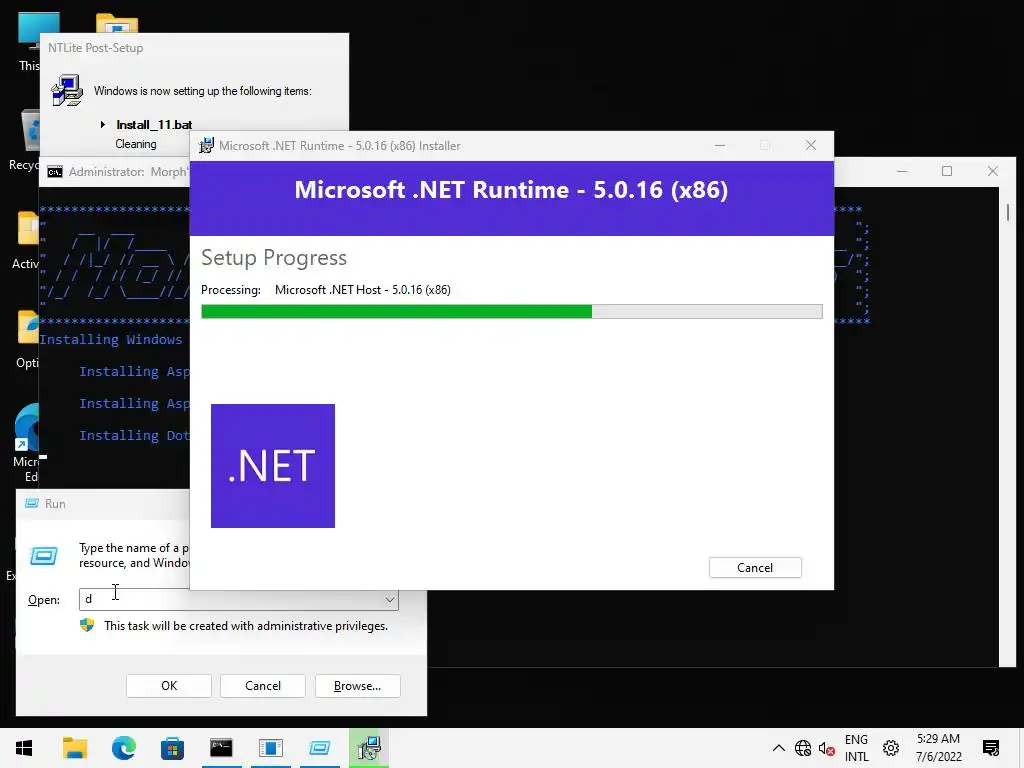Click the NTLite Post-Setup computer icon
This screenshot has height=768, width=1024.
coord(67,90)
